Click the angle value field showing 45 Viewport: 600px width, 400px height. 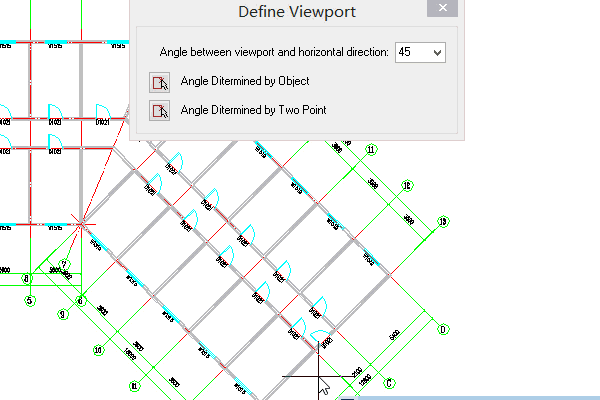pos(420,52)
